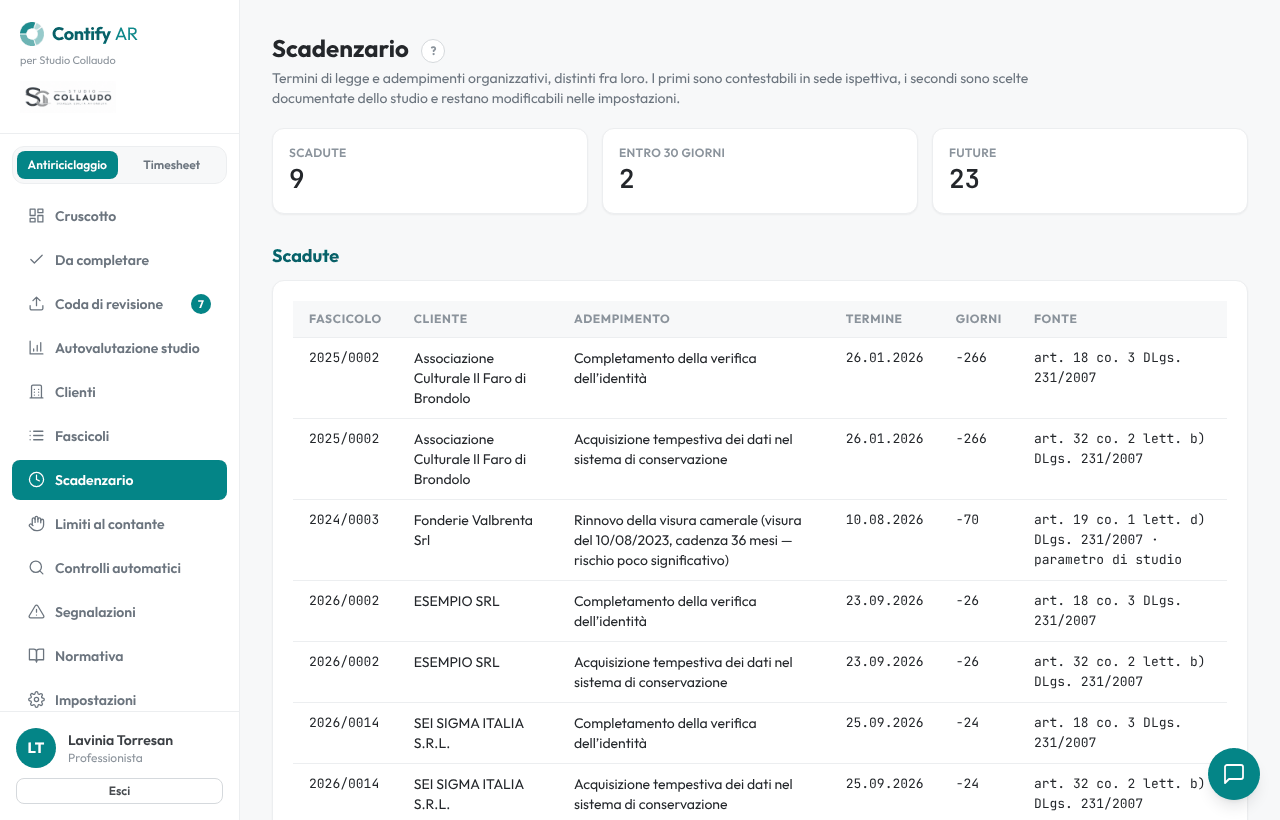Open Coda di revisione menu item
The width and height of the screenshot is (1280, 820).
tap(119, 304)
